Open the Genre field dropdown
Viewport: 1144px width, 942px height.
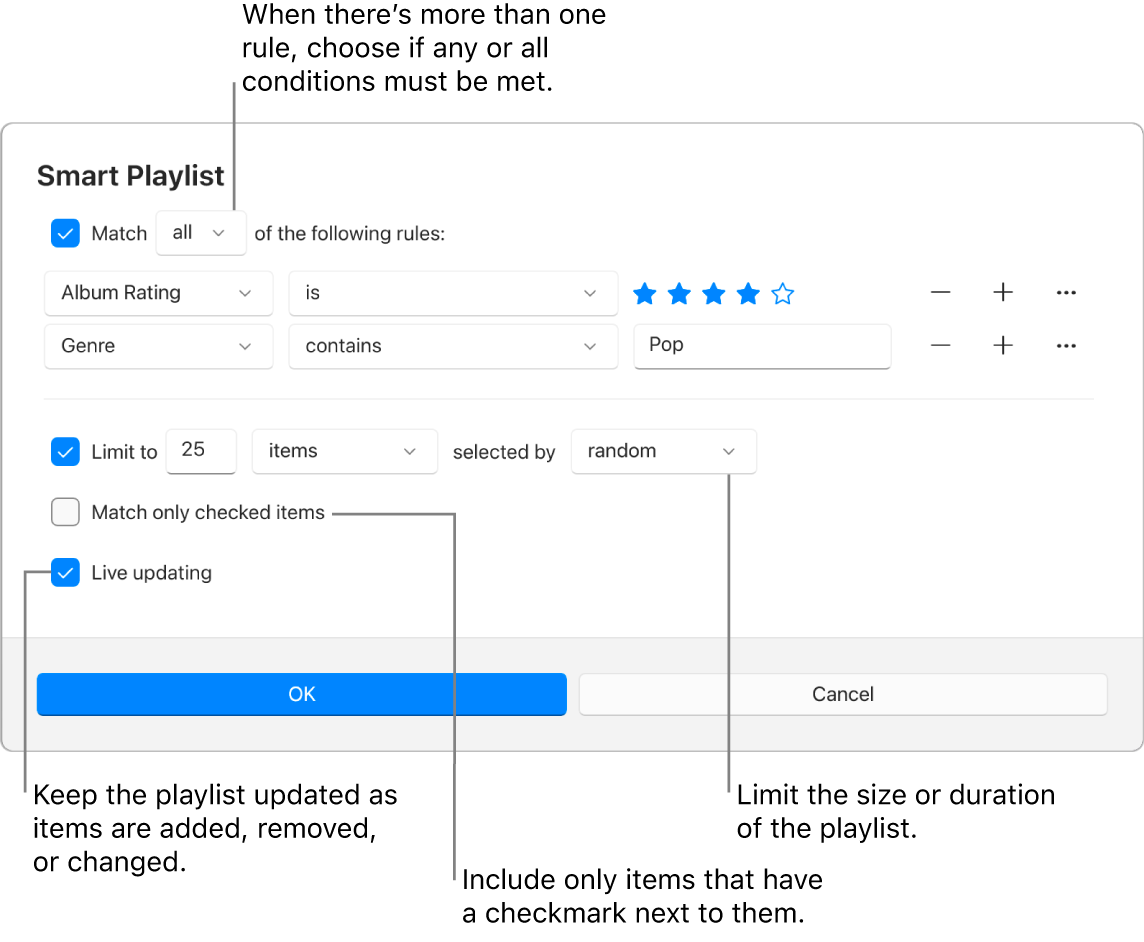tap(158, 347)
